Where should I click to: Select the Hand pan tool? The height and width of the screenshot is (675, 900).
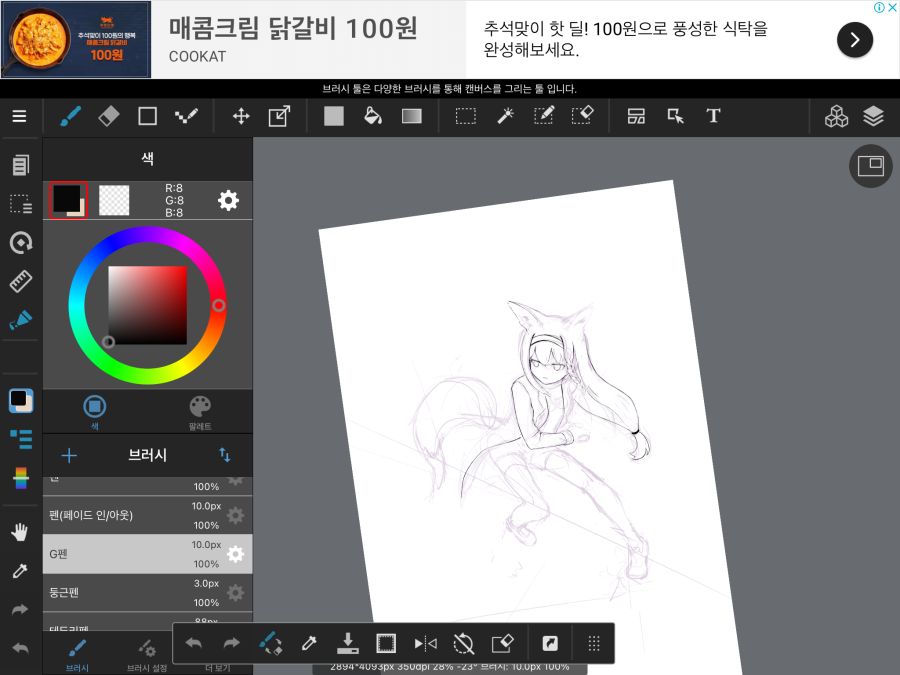[20, 532]
